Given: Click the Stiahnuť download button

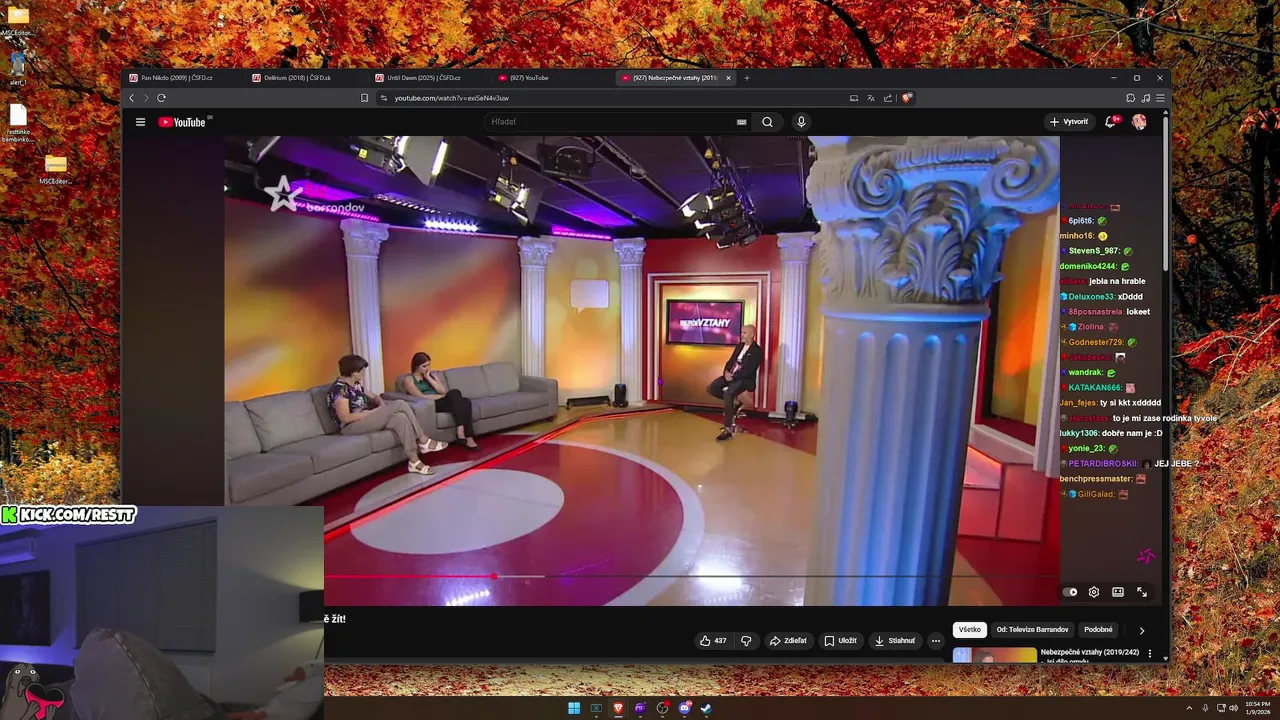Looking at the screenshot, I should point(894,641).
